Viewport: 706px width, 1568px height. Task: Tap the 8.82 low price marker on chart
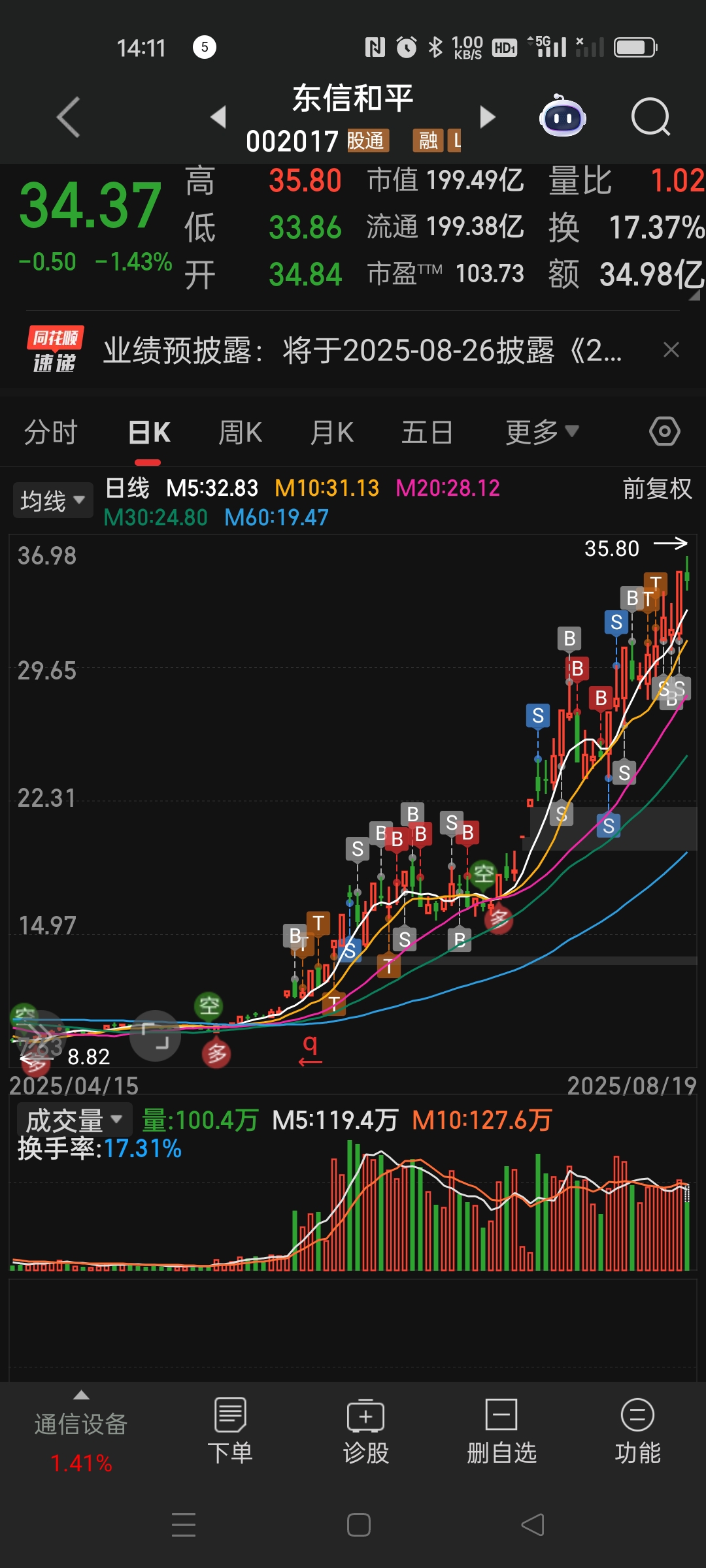[x=88, y=1056]
